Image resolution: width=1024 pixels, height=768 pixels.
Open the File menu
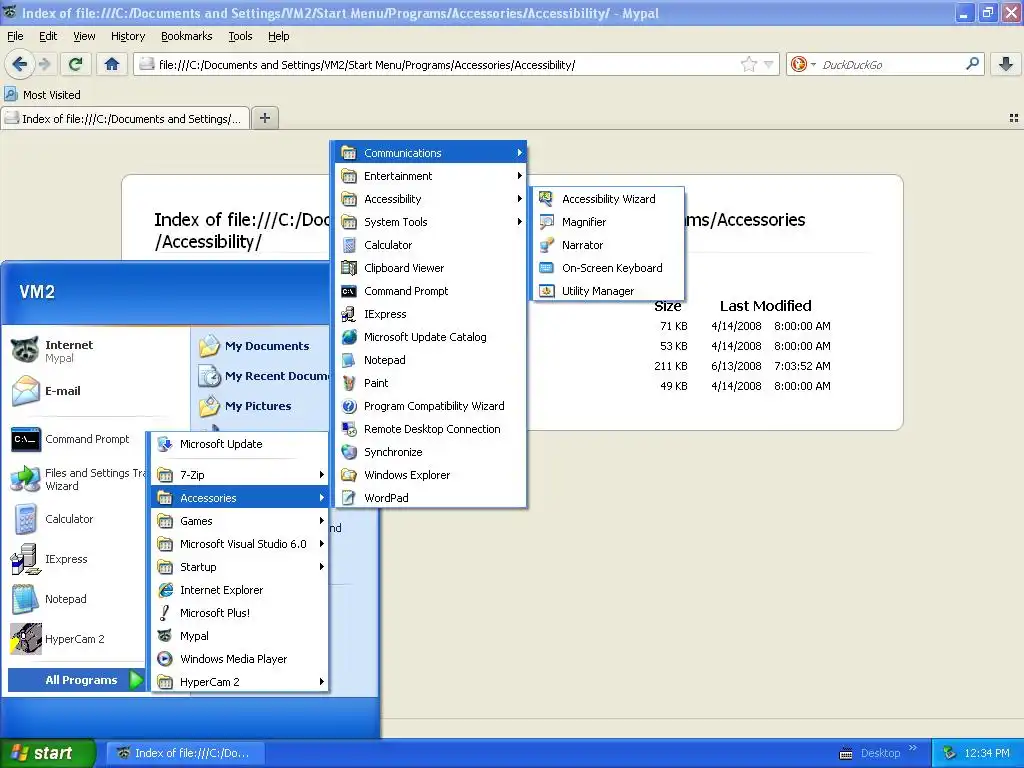[x=15, y=36]
